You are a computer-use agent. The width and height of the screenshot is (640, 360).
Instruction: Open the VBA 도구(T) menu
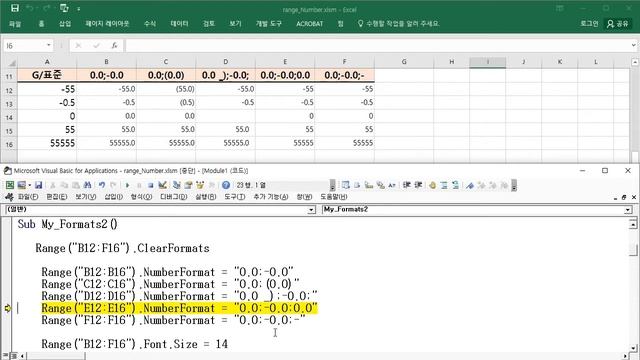tap(235, 197)
